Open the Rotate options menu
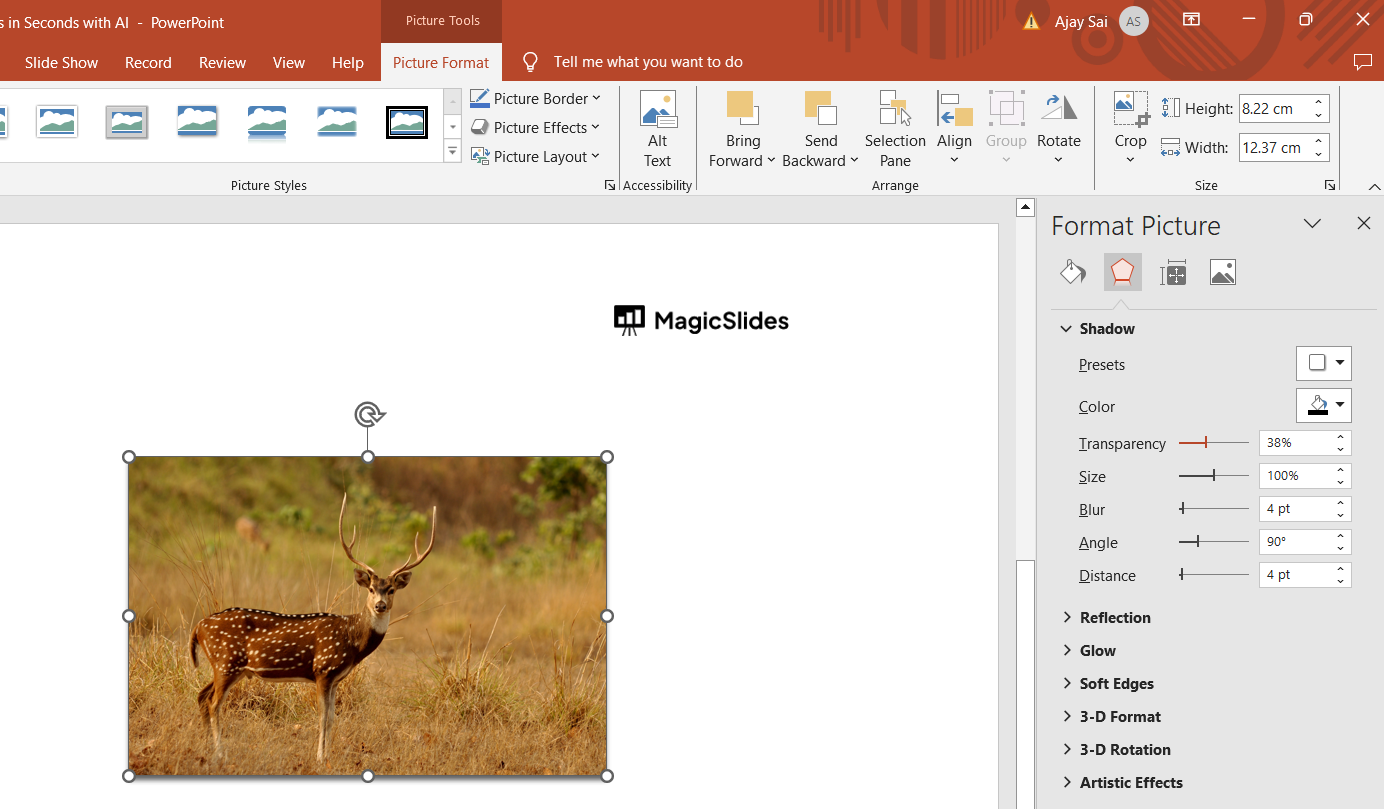1384x809 pixels. point(1058,130)
